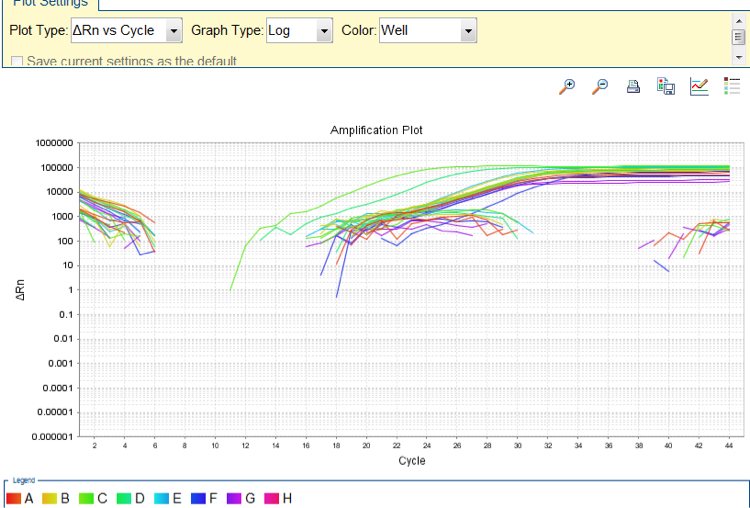750x508 pixels.
Task: Print the amplification plot
Action: 633,87
